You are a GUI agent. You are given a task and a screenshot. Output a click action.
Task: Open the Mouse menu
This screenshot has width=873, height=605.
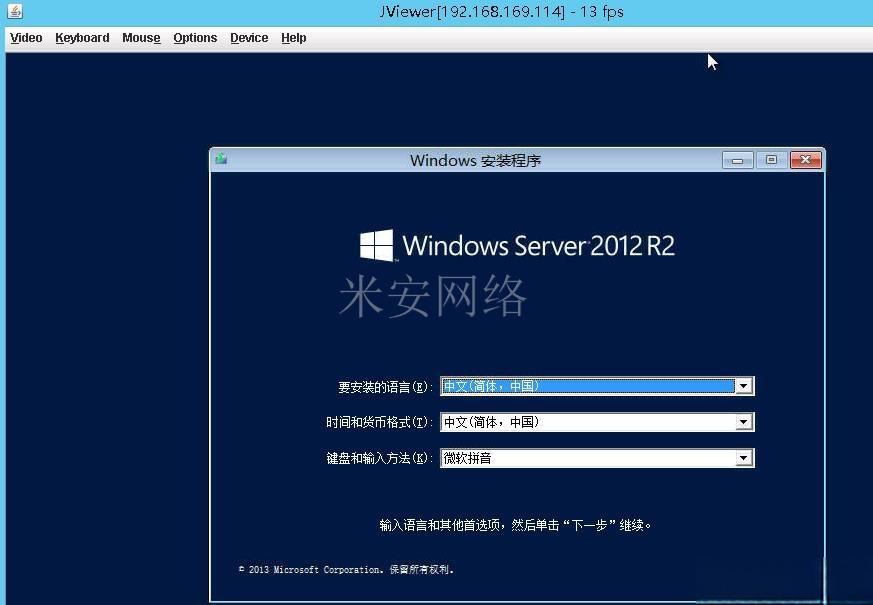pos(141,38)
